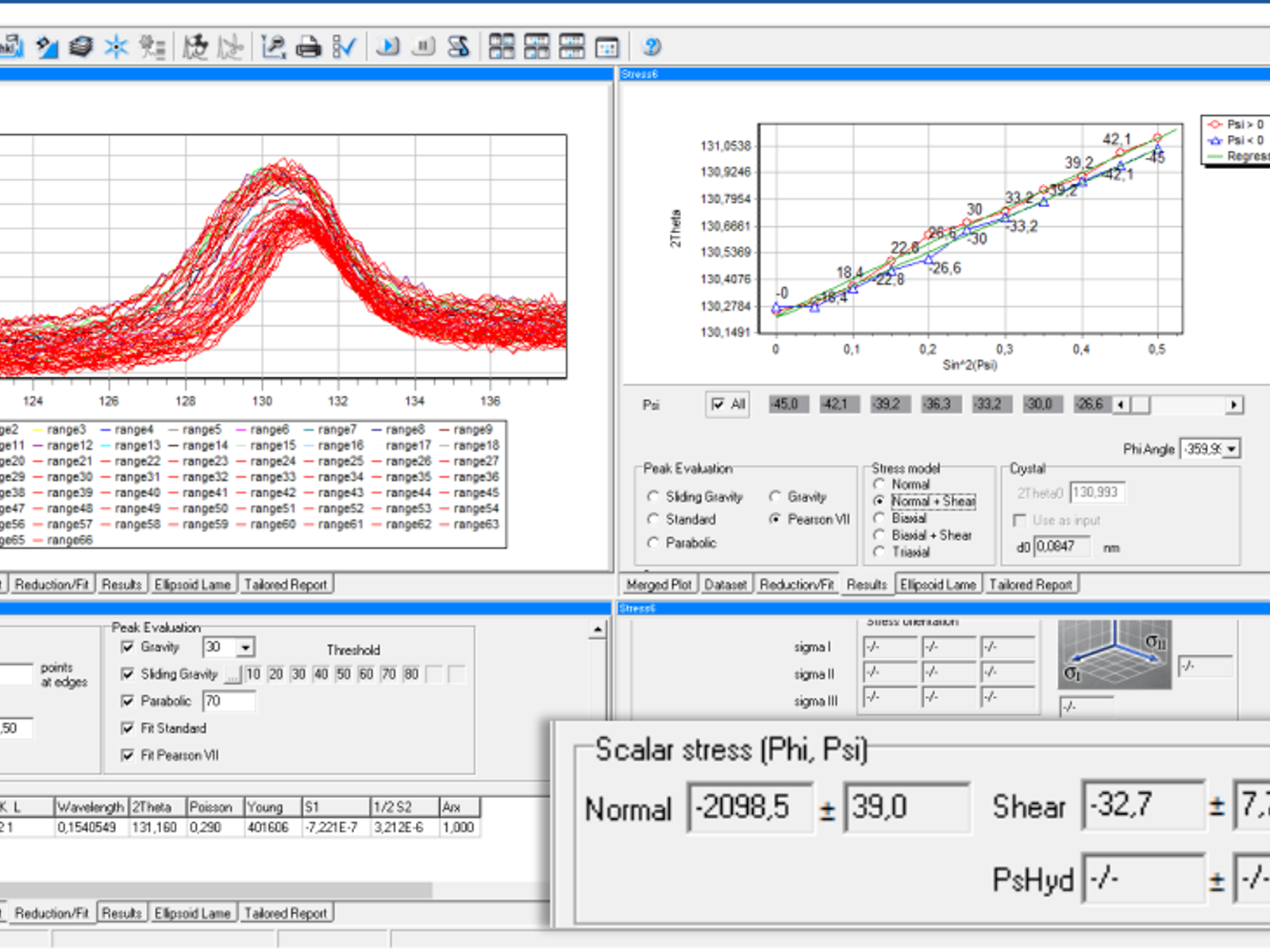Screen dimensions: 1270x952
Task: Click the Psi scrollbar right arrow
Action: (x=1233, y=405)
